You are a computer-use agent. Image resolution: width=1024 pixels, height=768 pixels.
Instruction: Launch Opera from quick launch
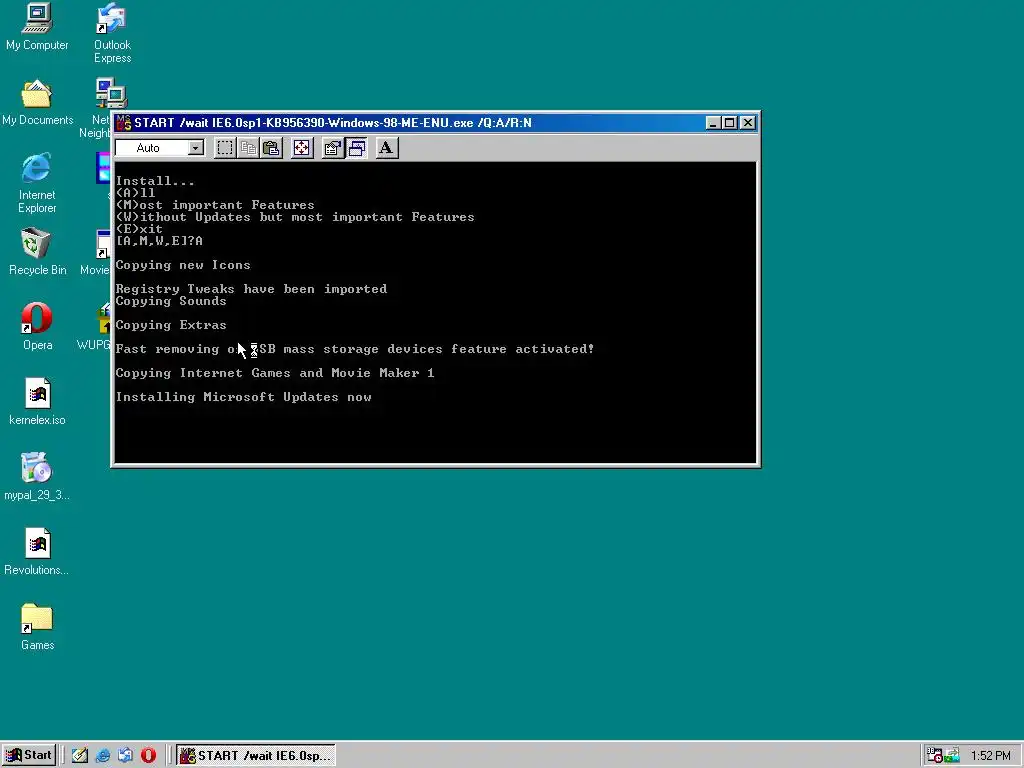pyautogui.click(x=148, y=756)
